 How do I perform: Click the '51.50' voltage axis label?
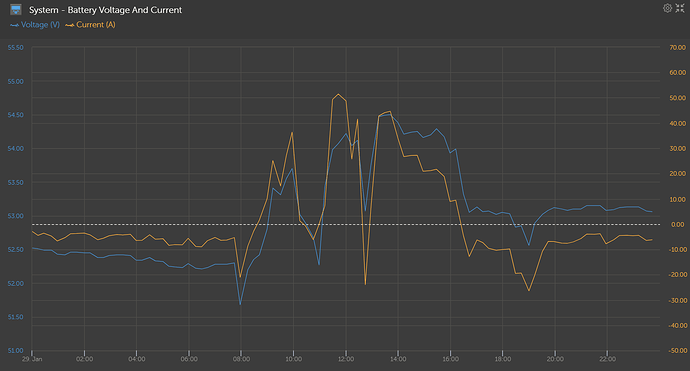coord(15,317)
